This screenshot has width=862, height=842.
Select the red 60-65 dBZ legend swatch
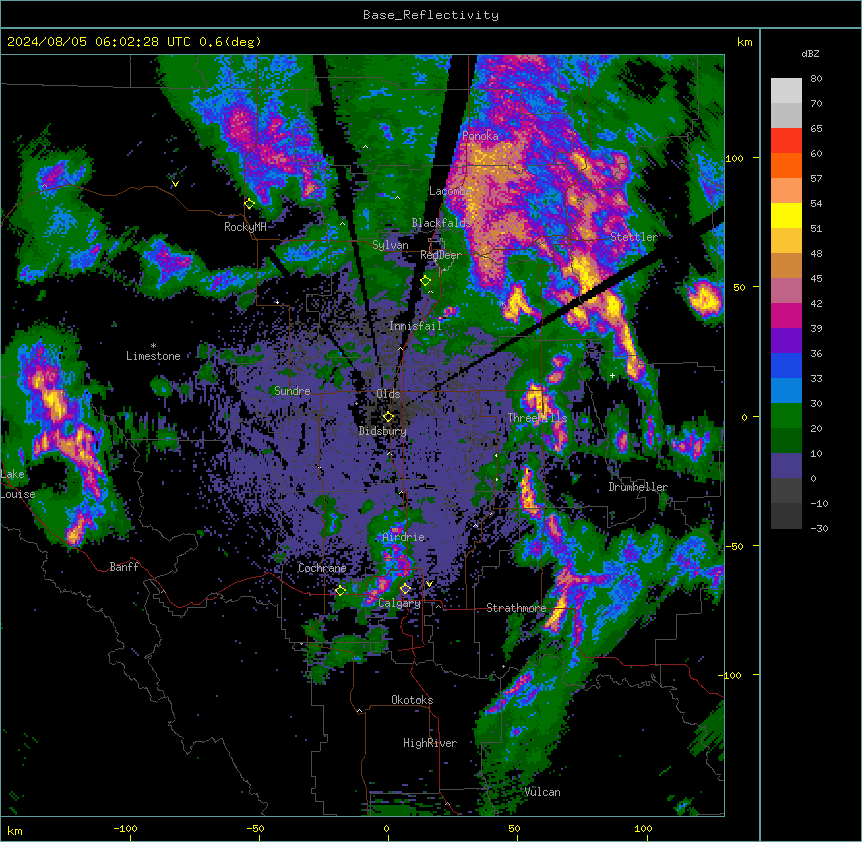(786, 141)
